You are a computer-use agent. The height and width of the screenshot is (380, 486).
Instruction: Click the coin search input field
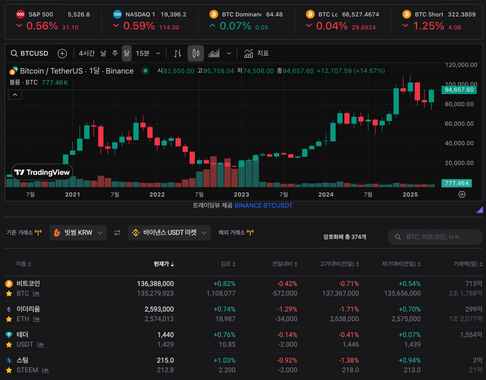[435, 237]
